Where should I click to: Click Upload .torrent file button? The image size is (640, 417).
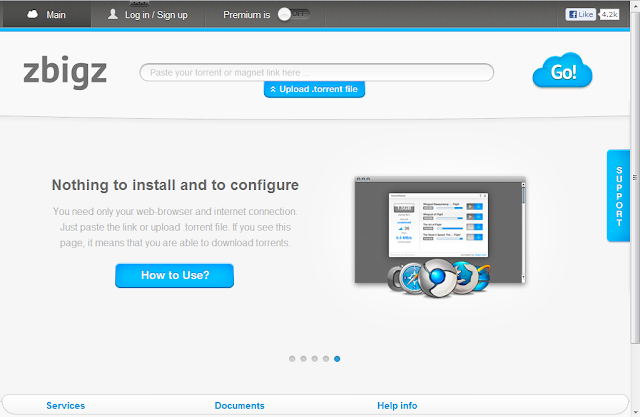pyautogui.click(x=314, y=89)
